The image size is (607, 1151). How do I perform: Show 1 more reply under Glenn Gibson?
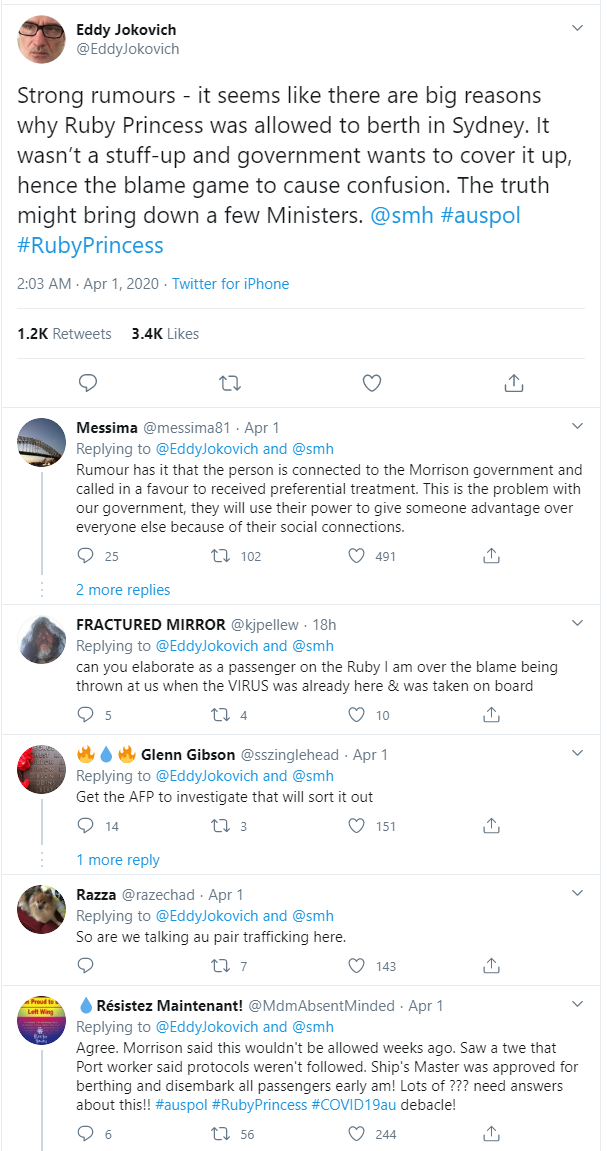(x=118, y=859)
